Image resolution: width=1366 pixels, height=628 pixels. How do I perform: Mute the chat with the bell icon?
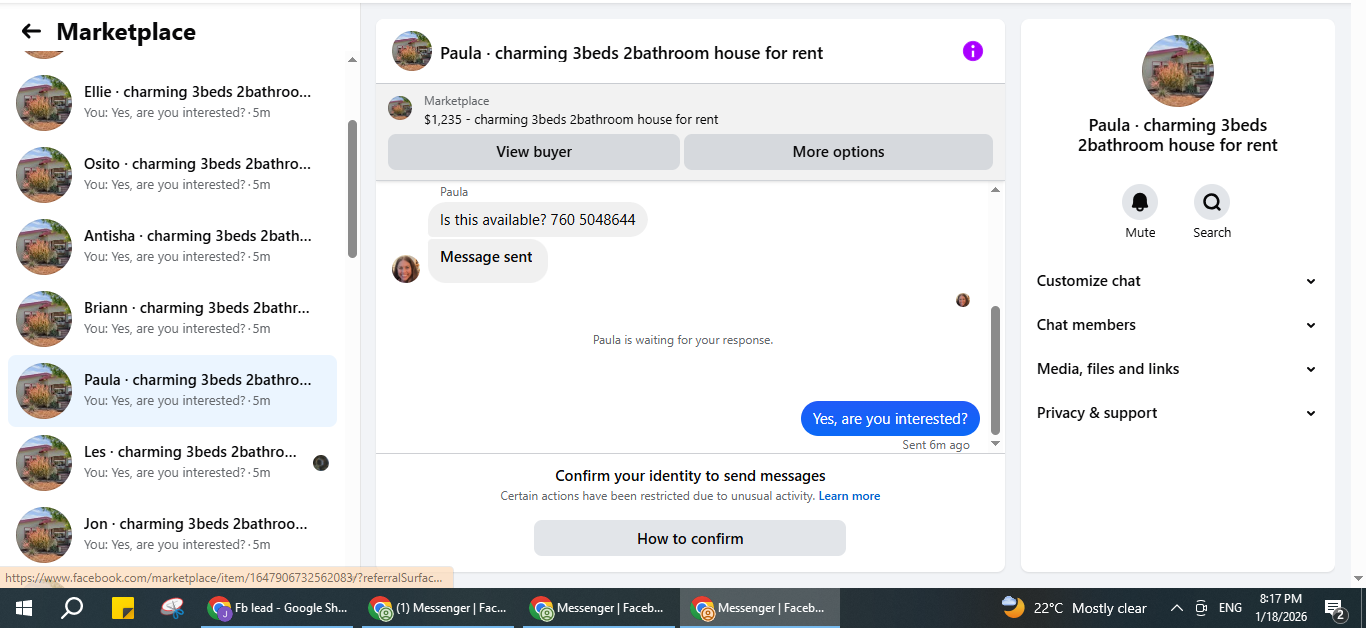(1140, 202)
